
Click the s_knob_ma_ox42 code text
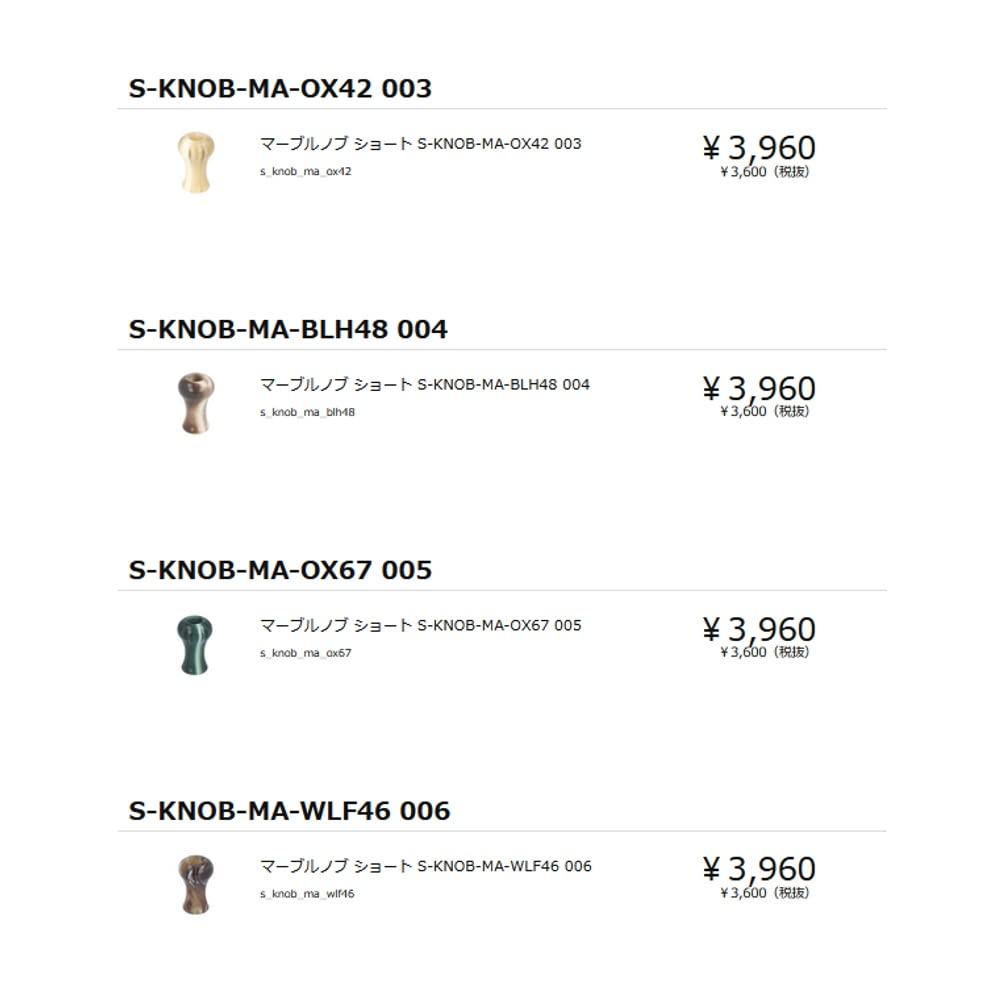coord(305,171)
